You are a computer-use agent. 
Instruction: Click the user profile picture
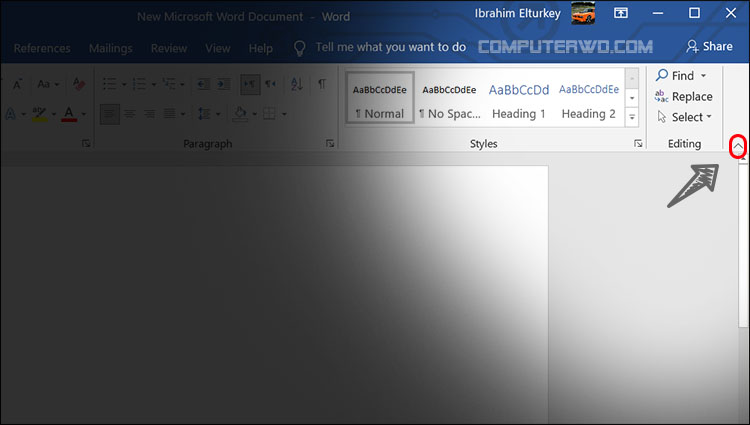pos(583,13)
